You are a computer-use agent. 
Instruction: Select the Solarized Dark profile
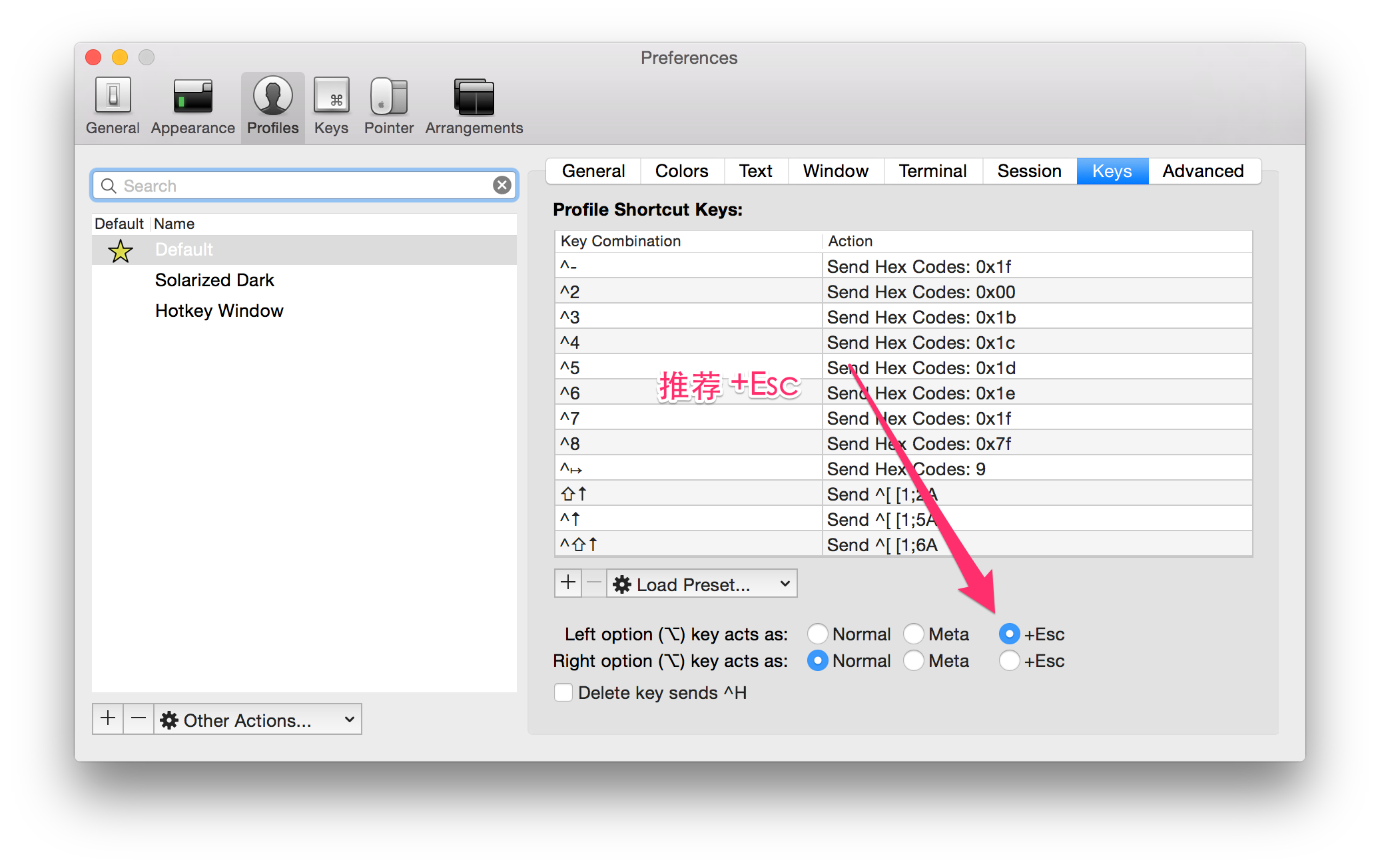point(214,280)
